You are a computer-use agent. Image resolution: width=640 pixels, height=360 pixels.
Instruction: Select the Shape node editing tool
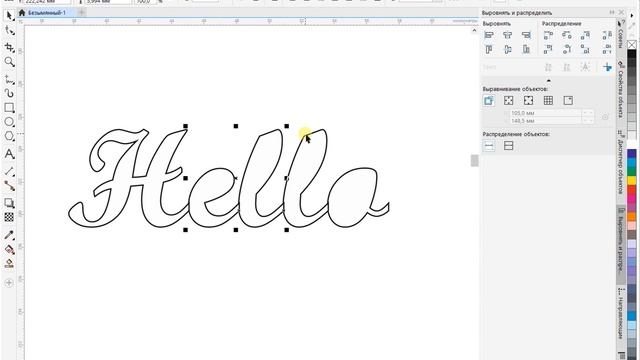[x=9, y=31]
